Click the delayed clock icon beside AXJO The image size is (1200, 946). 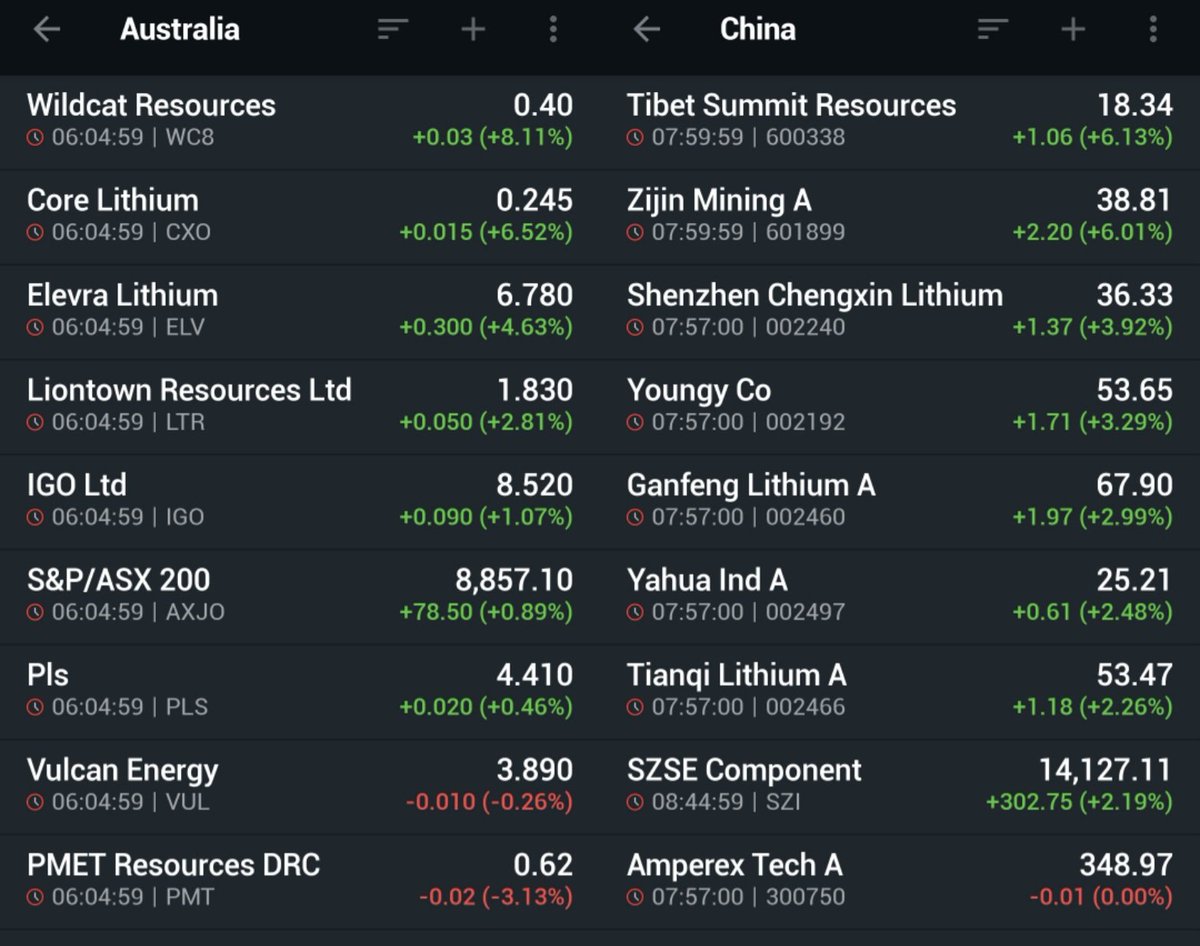coord(36,613)
